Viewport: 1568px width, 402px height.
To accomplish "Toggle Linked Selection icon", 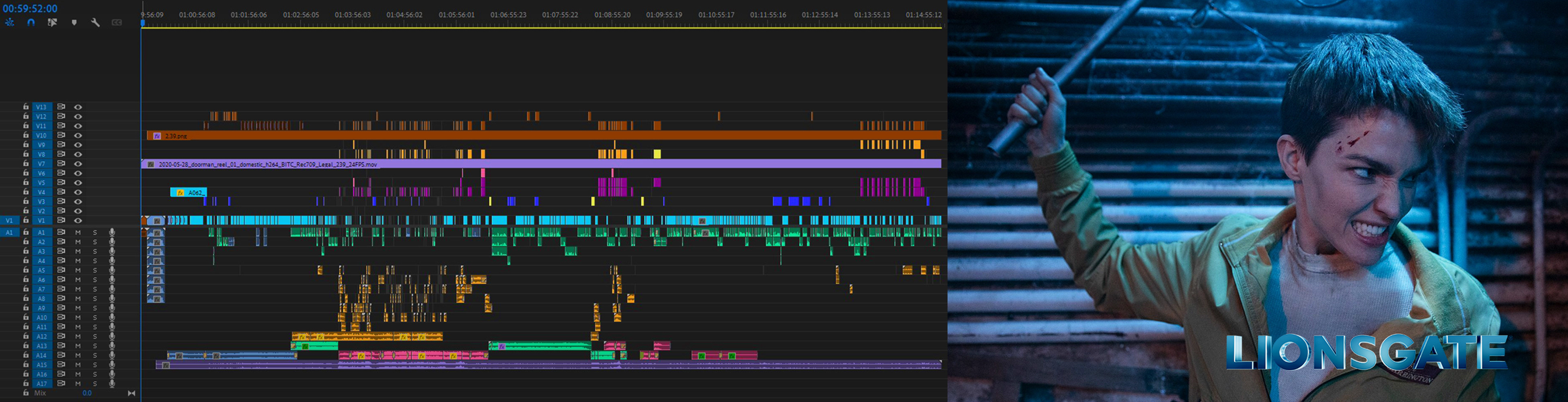I will coord(52,23).
